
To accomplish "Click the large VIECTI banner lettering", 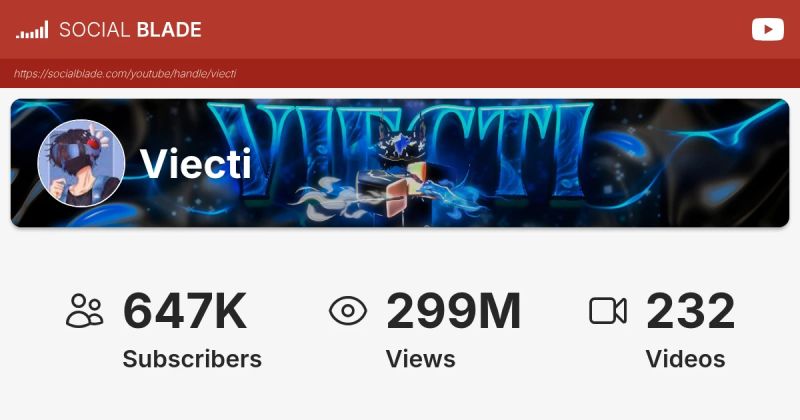I will tap(403, 151).
